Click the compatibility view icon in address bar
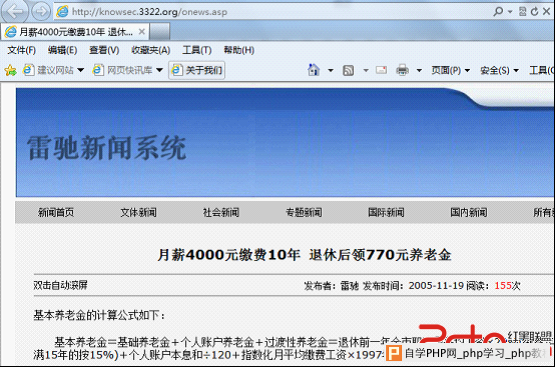555x367 pixels. (x=522, y=12)
